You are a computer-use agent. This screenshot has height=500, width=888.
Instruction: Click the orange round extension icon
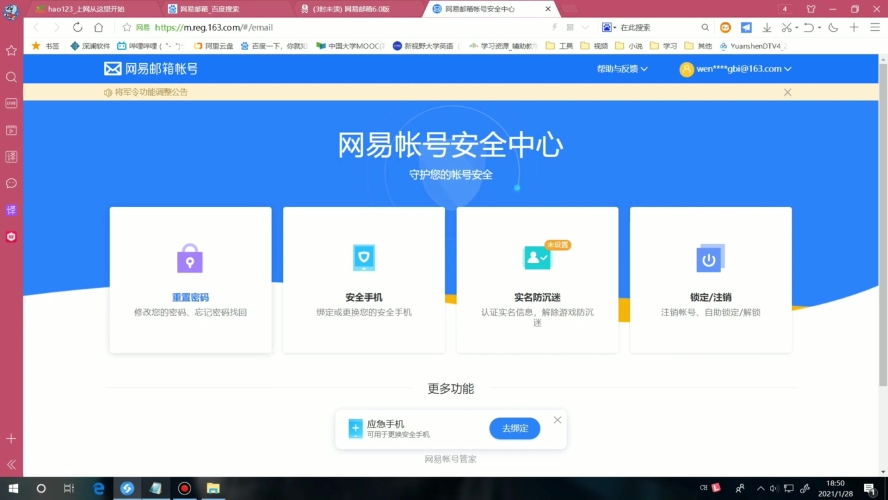[725, 27]
